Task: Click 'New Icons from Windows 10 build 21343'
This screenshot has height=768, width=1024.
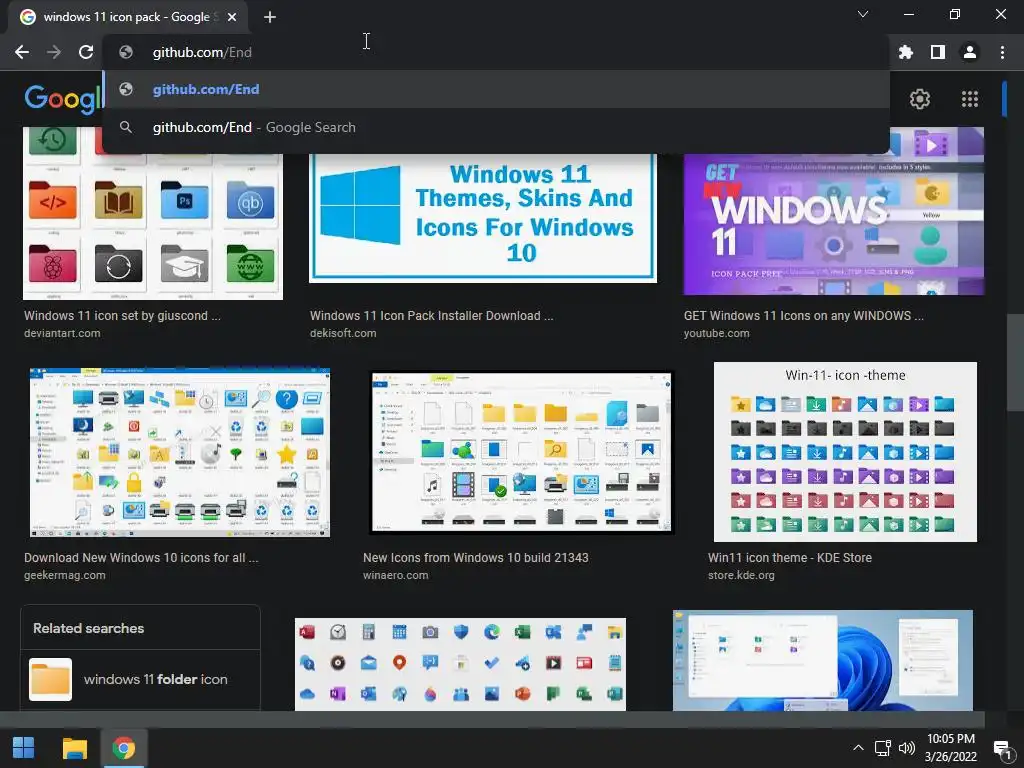Action: [475, 558]
